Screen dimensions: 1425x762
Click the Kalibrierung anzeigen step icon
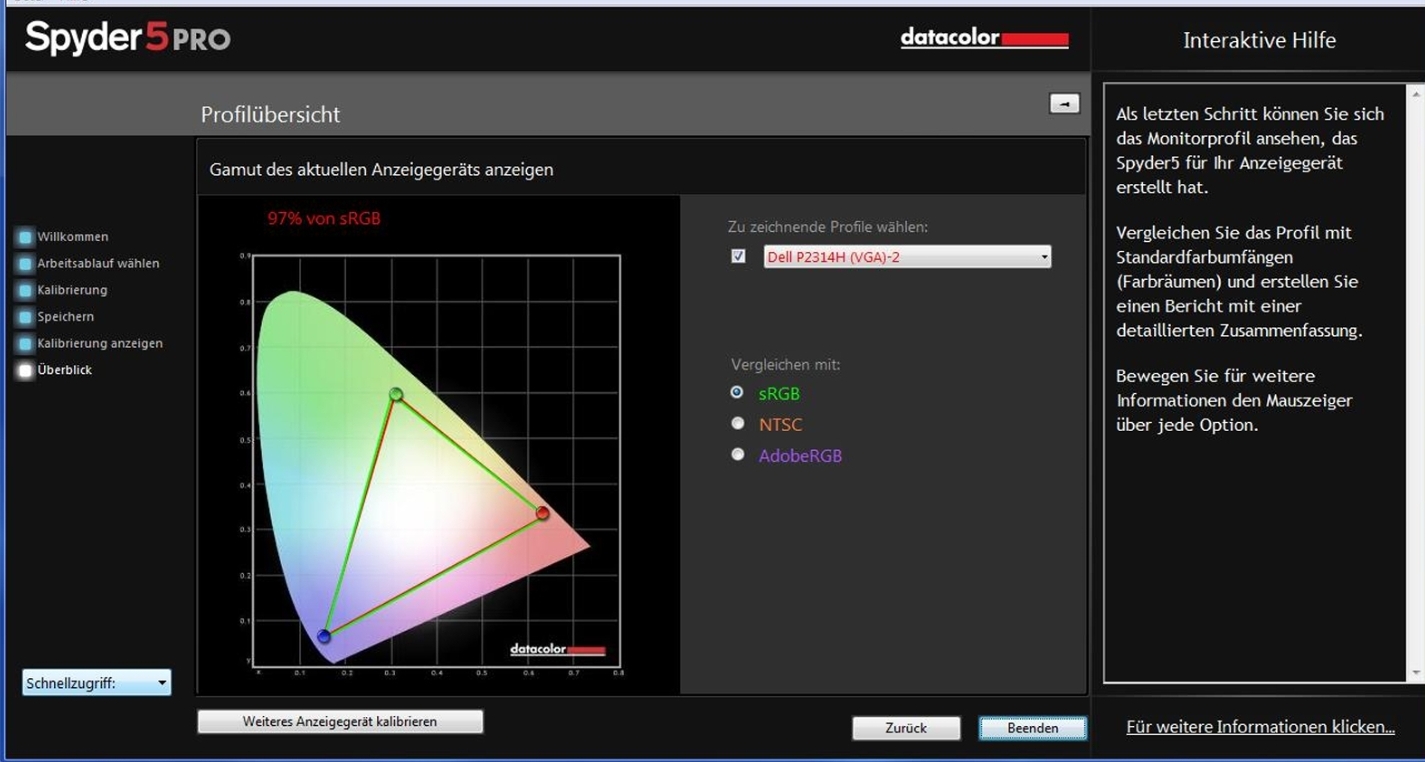pyautogui.click(x=25, y=344)
